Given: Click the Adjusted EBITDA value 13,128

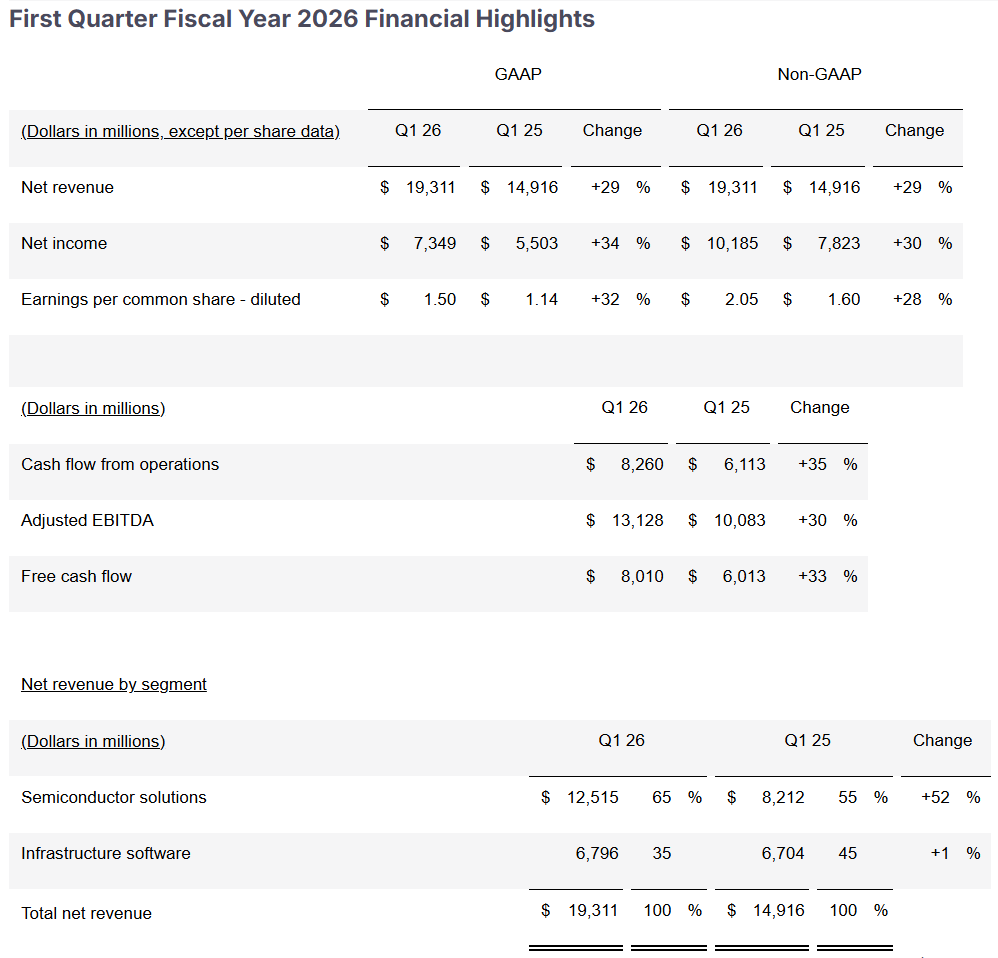Looking at the screenshot, I should pyautogui.click(x=638, y=520).
